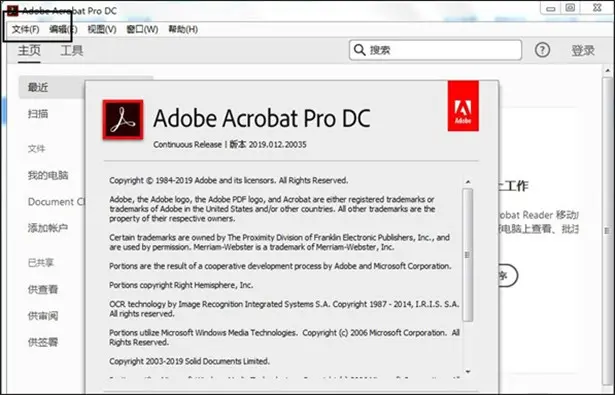615x395 pixels.
Task: Click 添加帐户 in the sidebar
Action: tap(48, 228)
